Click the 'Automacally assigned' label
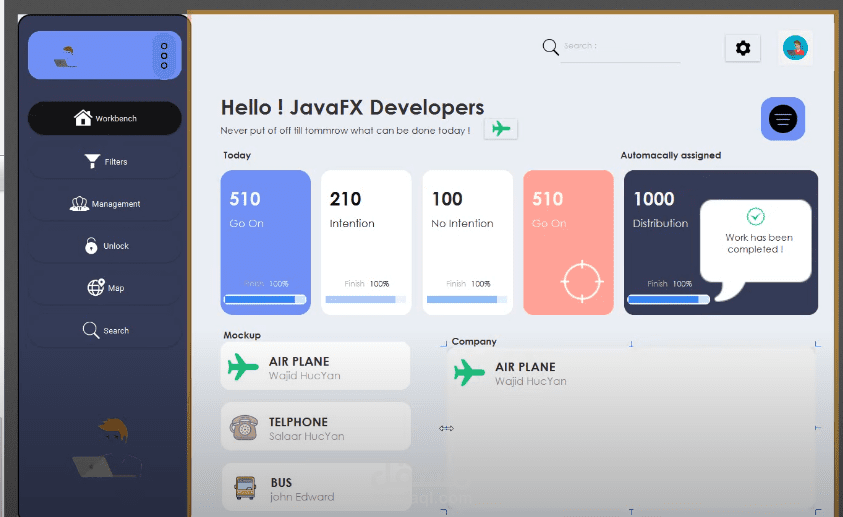Image resolution: width=843 pixels, height=517 pixels. tap(670, 155)
